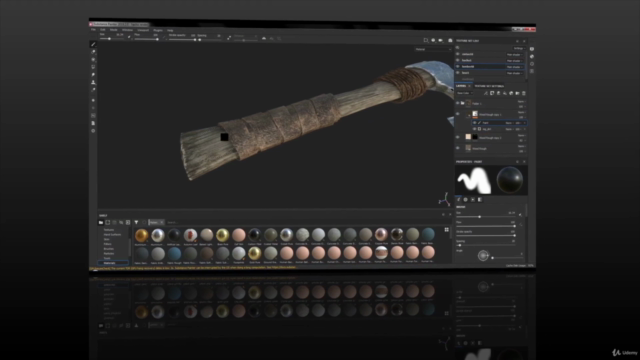Image resolution: width=640 pixels, height=360 pixels.
Task: Open the Window menu
Action: click(x=127, y=30)
